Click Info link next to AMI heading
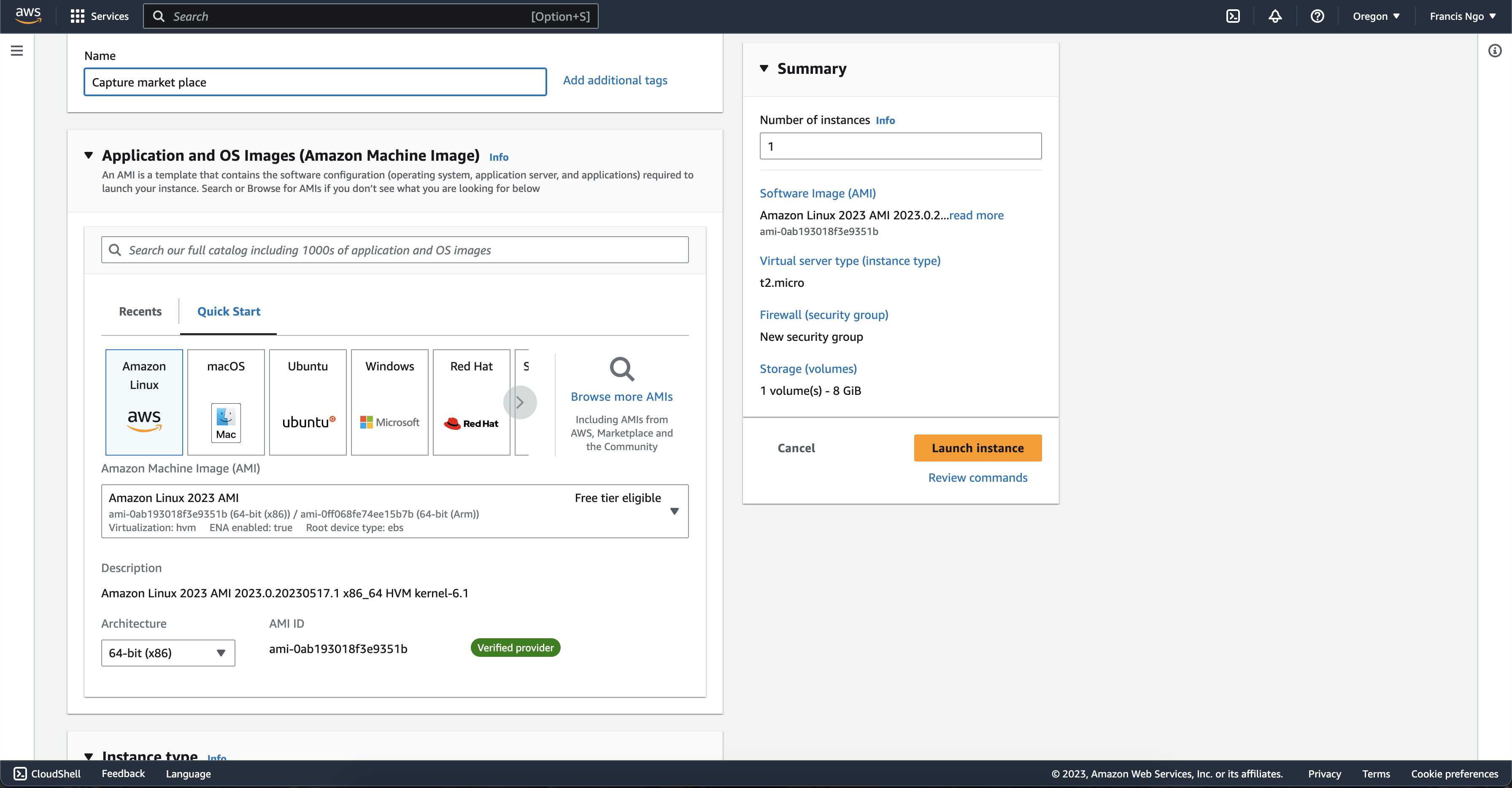Screen dimensions: 1512x788 coord(498,157)
